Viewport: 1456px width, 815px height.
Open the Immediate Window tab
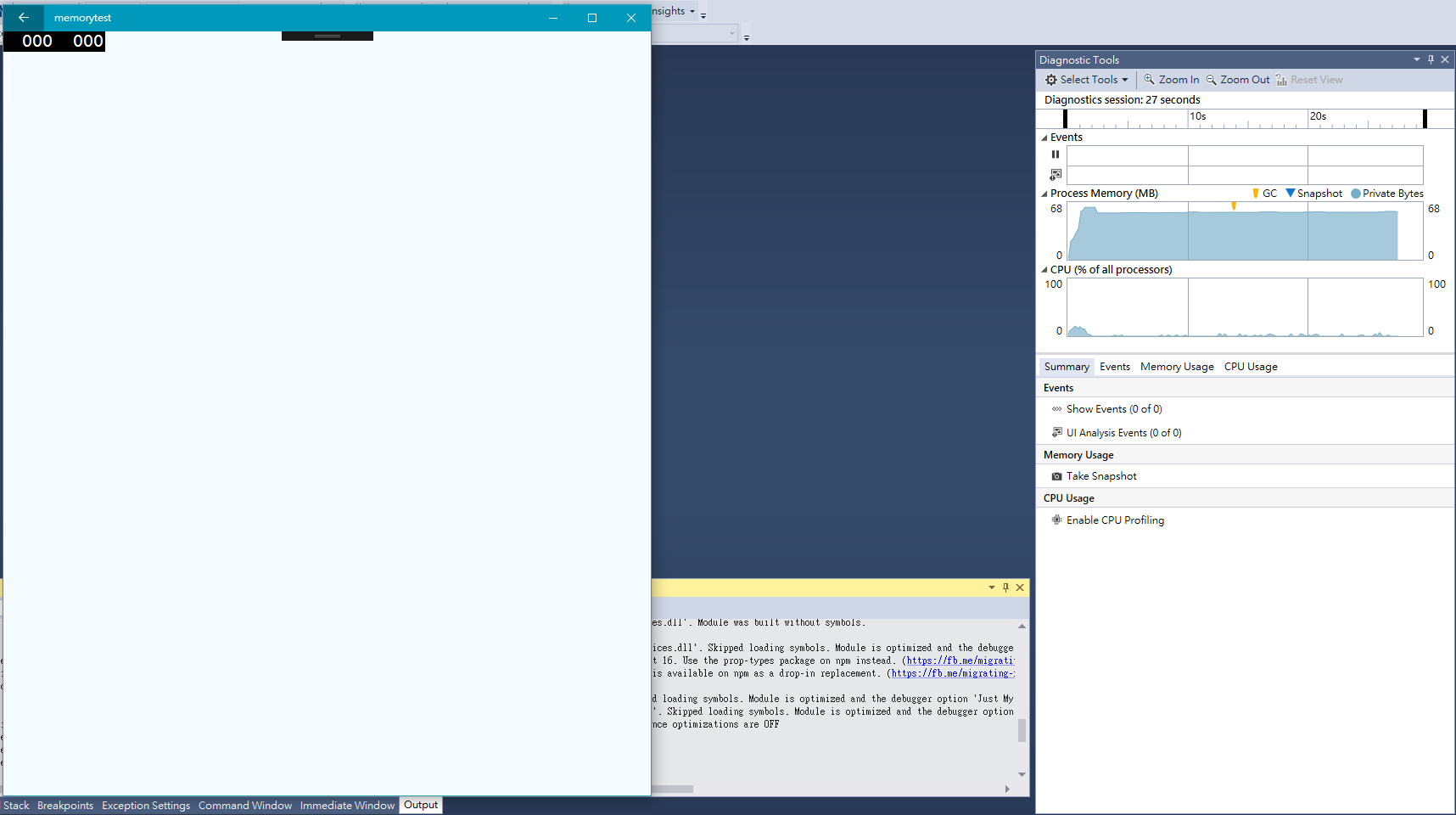(347, 805)
